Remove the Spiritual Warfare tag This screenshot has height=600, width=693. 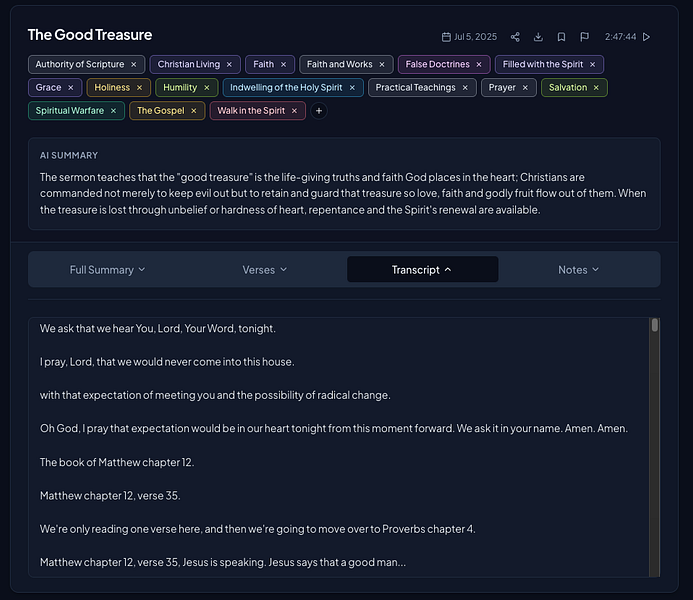(x=113, y=111)
